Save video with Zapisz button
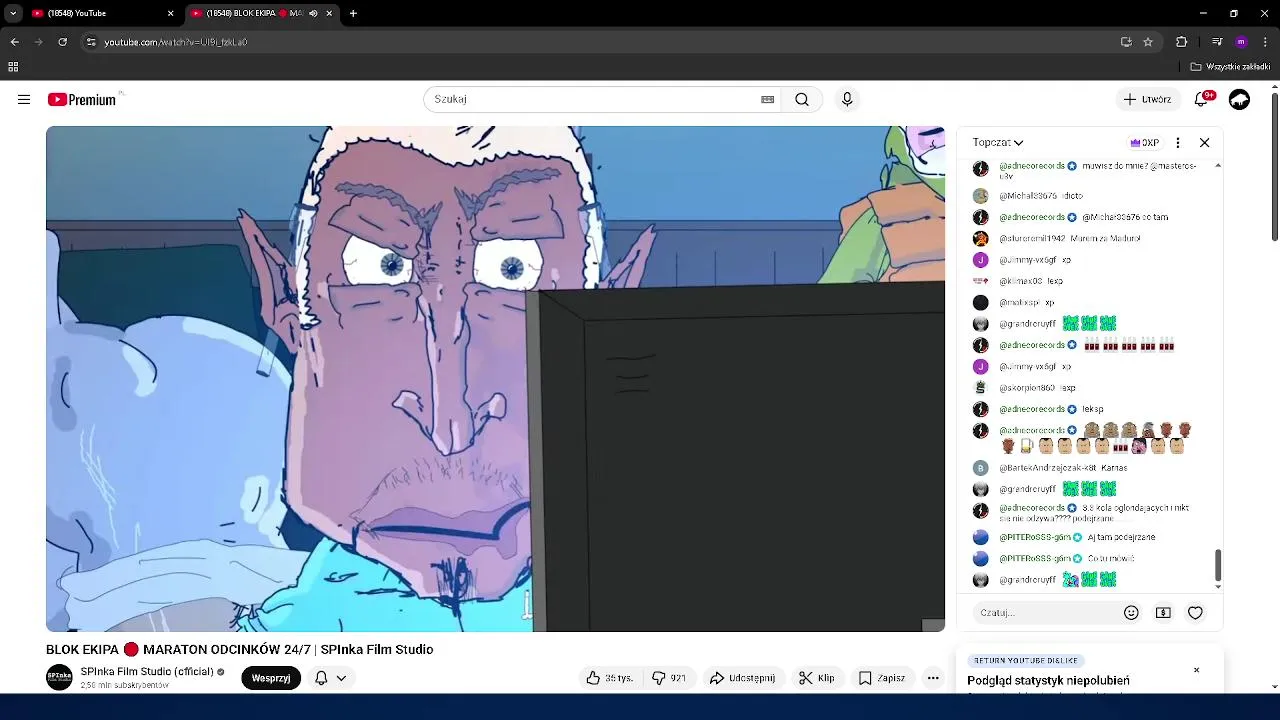 [x=882, y=678]
